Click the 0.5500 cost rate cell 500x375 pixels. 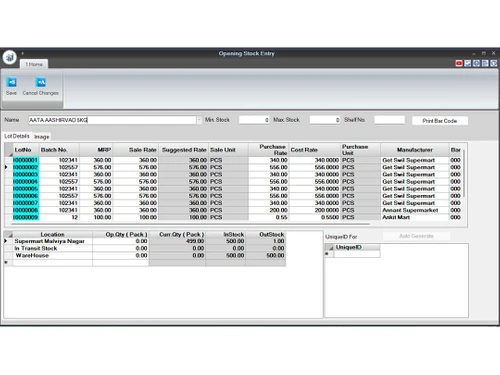tap(315, 217)
